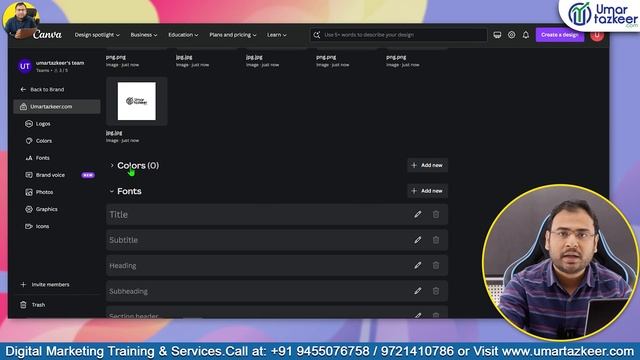Open Trash in the sidebar

[x=38, y=305]
